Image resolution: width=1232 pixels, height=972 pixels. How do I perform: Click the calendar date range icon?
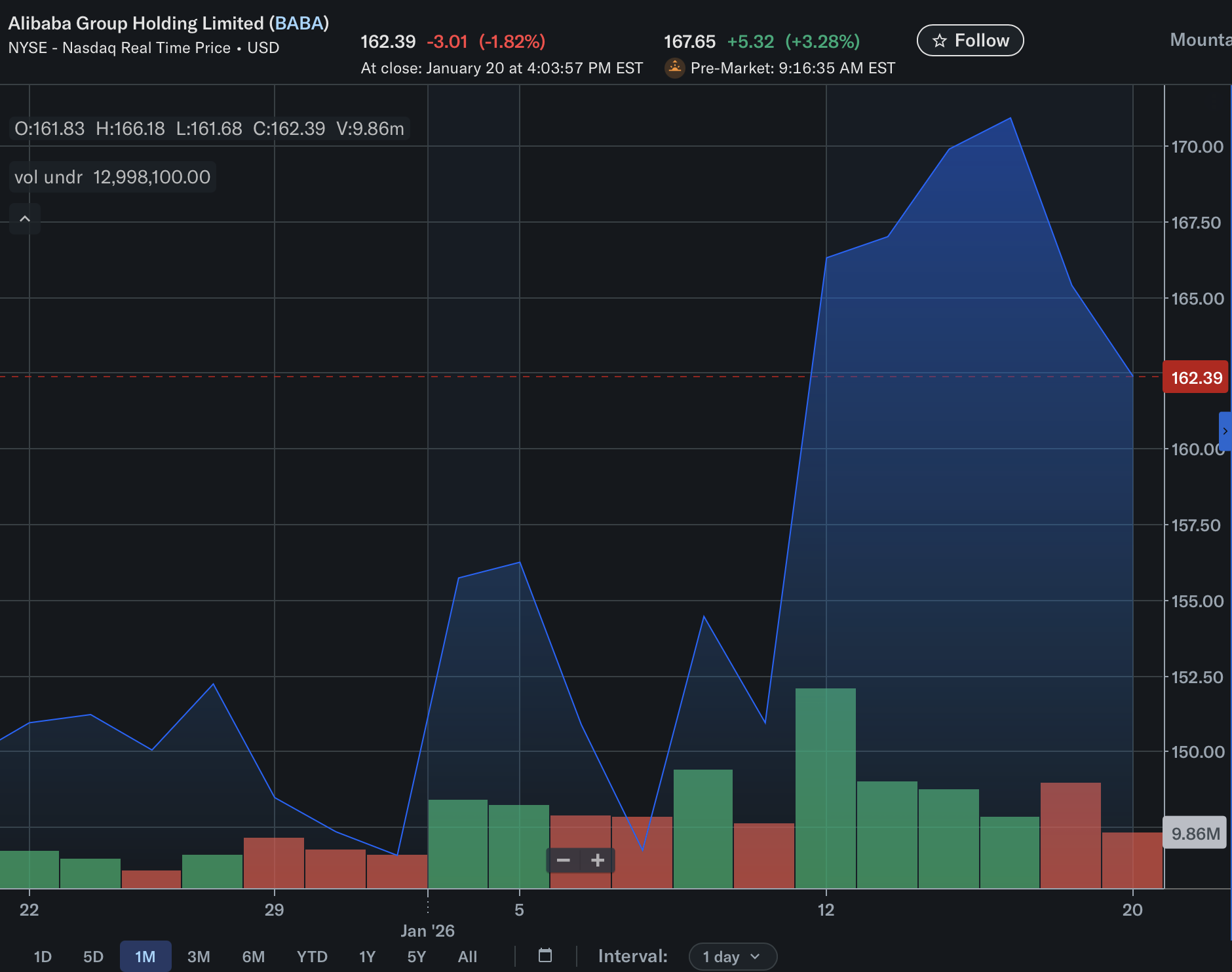(545, 956)
